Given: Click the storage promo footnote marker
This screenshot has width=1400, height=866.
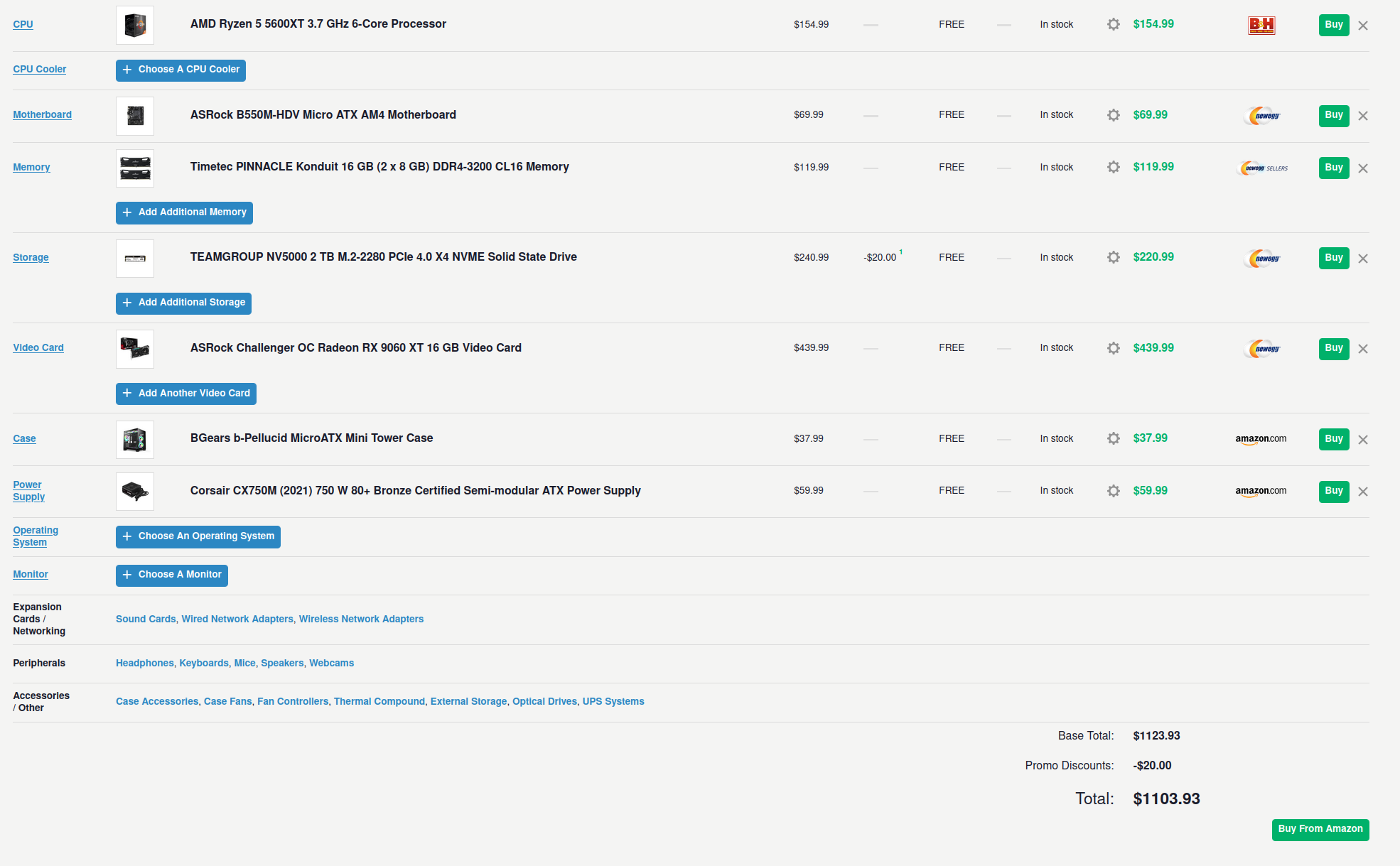Looking at the screenshot, I should pos(900,252).
